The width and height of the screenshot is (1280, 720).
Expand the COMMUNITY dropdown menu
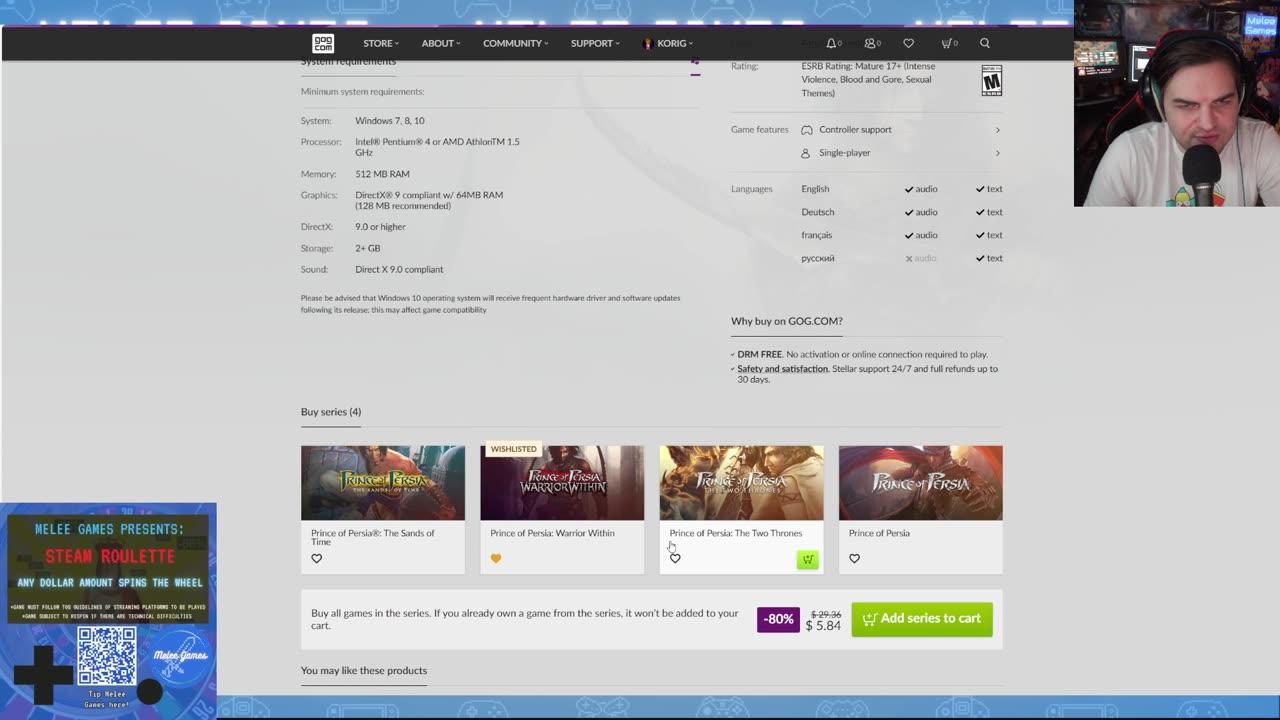(x=516, y=43)
